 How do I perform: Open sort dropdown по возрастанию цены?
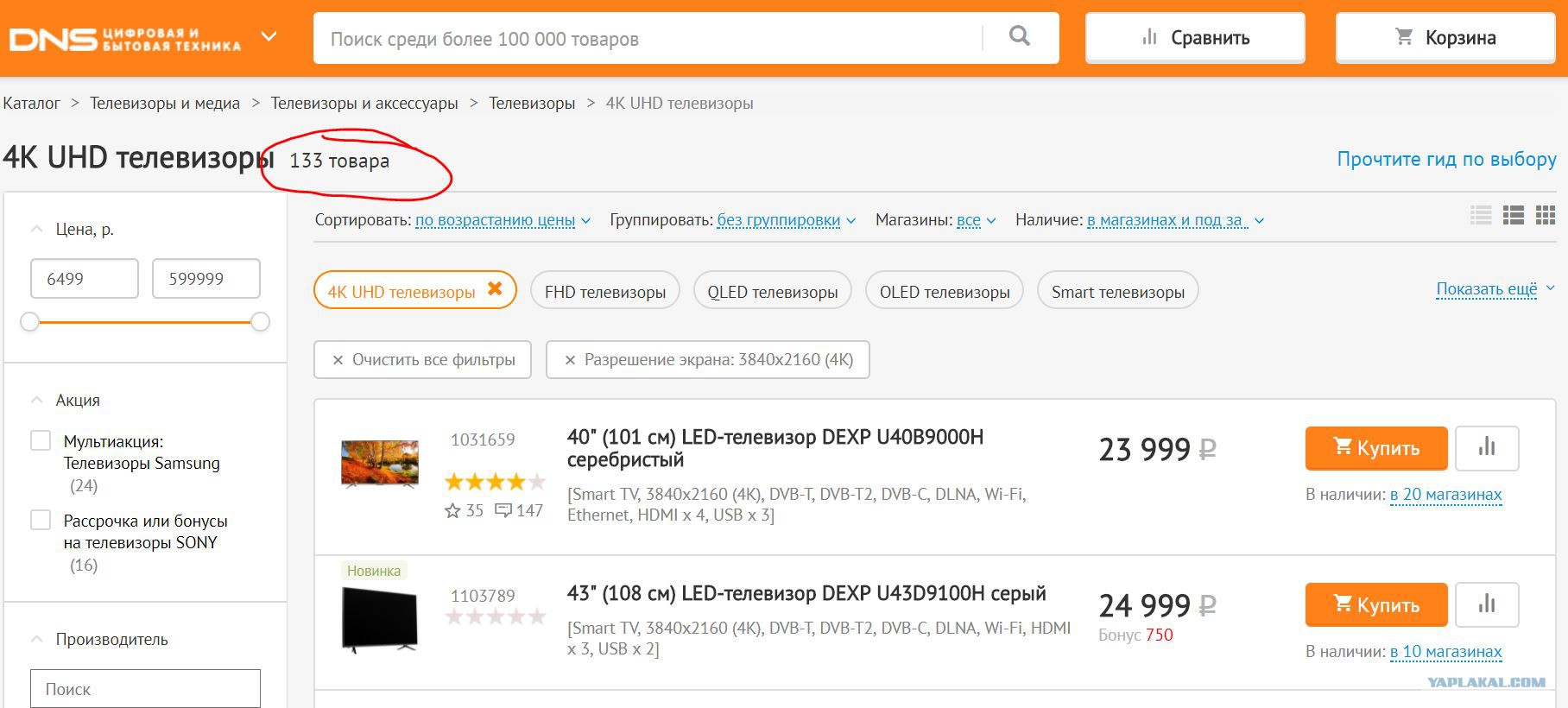point(503,220)
